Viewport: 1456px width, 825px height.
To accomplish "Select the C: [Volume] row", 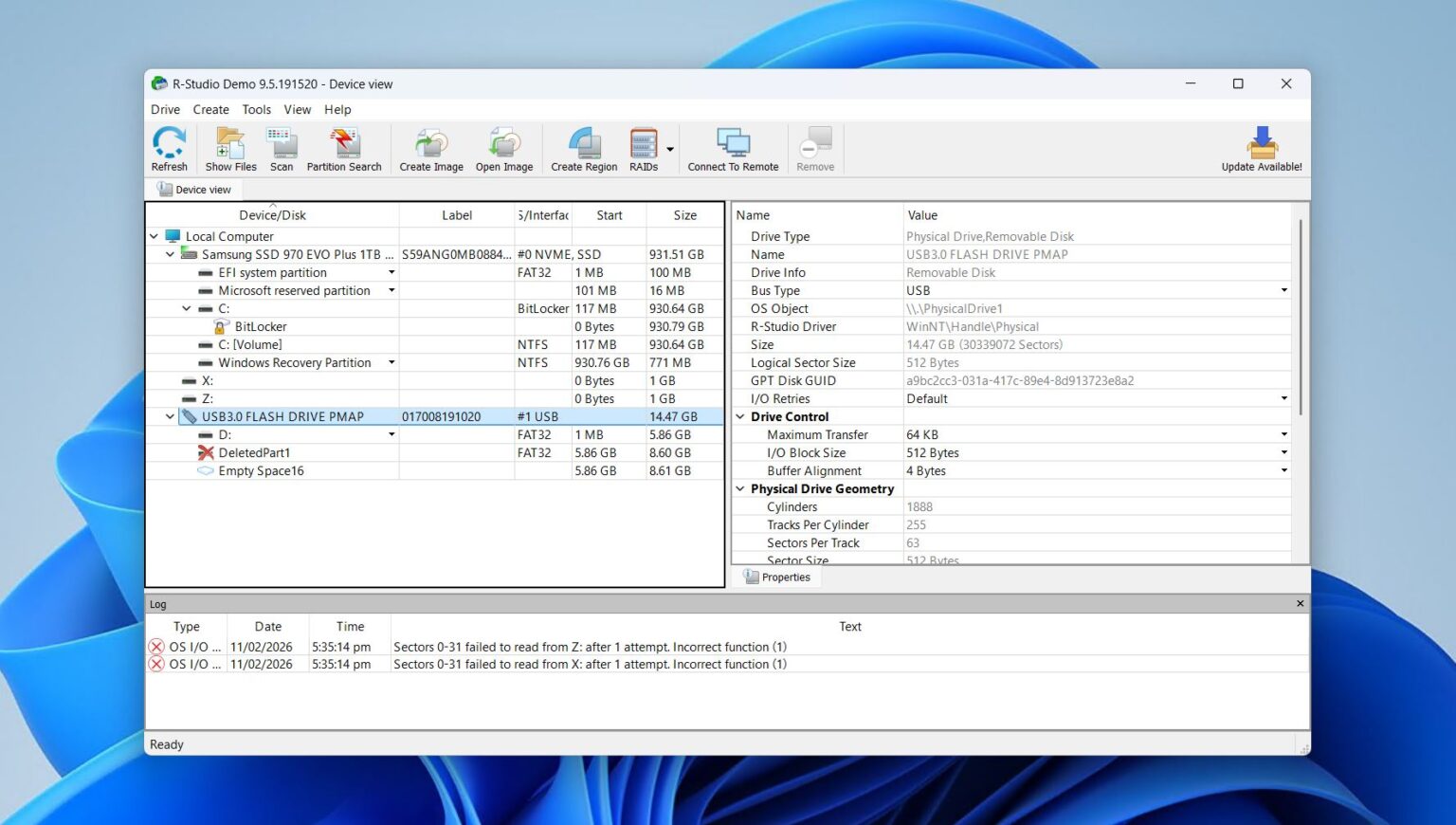I will point(435,344).
